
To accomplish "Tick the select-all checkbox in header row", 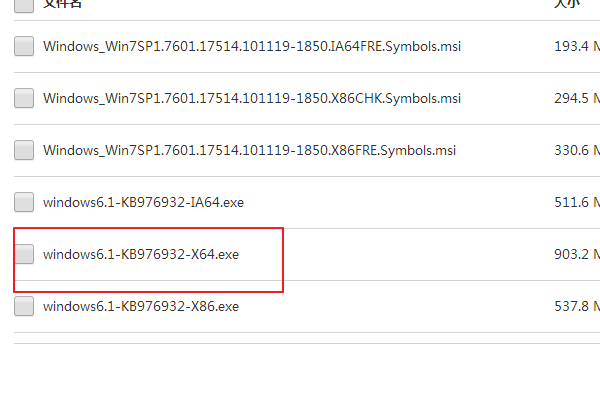I will point(24,4).
